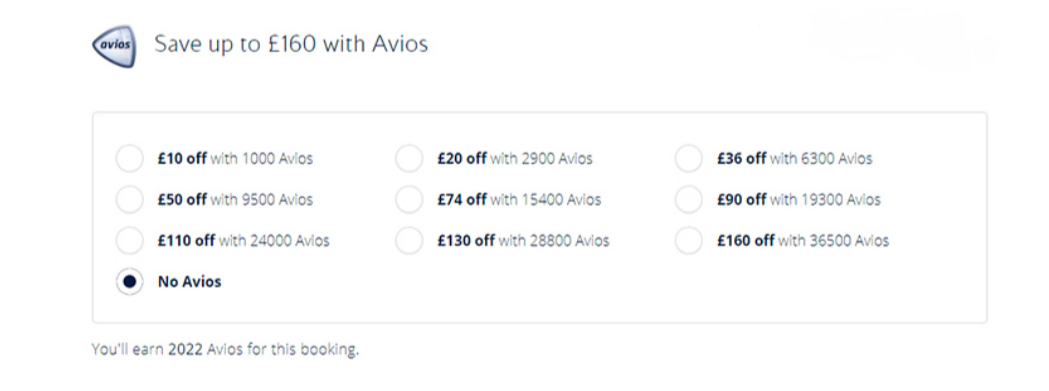This screenshot has height=391, width=1049.
Task: Click the 'Save up to £160 with Avios' heading
Action: [x=291, y=44]
